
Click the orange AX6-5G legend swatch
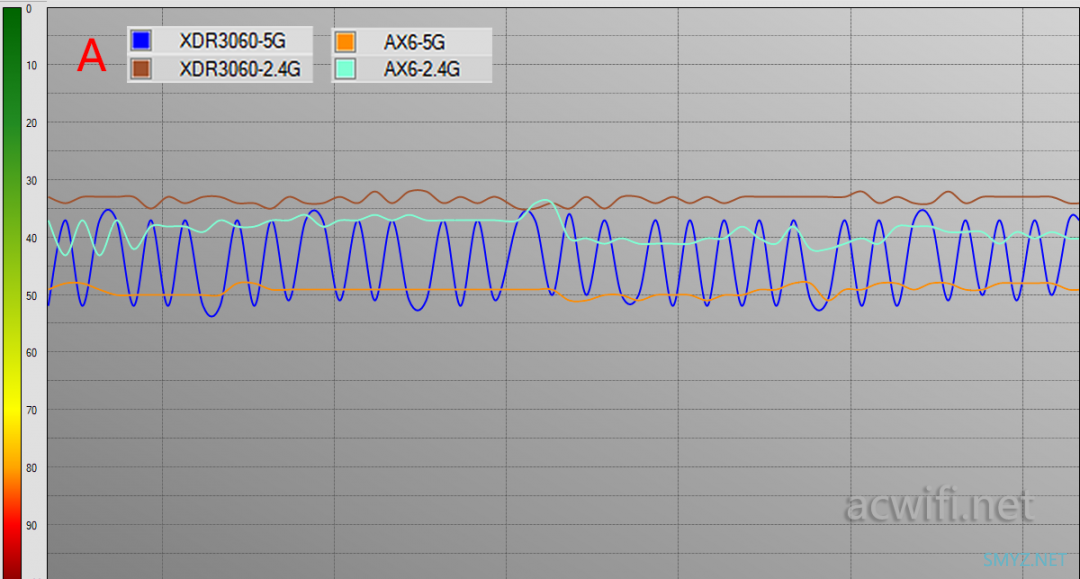coord(345,41)
